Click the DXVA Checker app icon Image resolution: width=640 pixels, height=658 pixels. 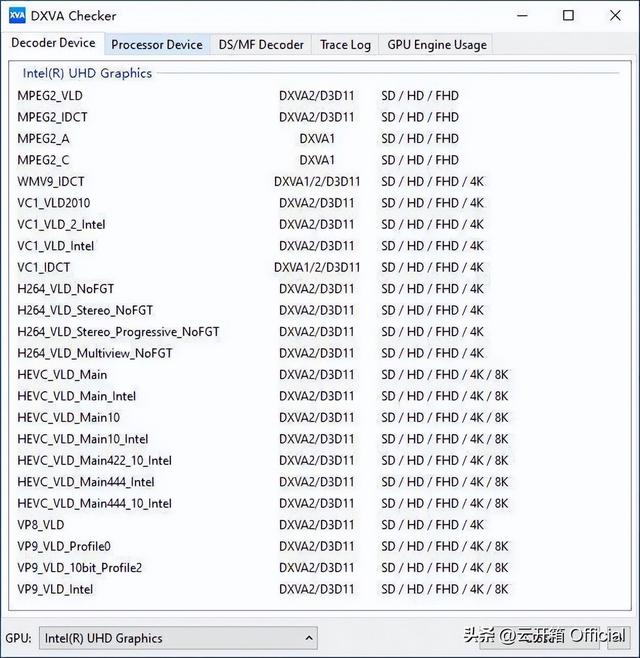click(x=17, y=16)
